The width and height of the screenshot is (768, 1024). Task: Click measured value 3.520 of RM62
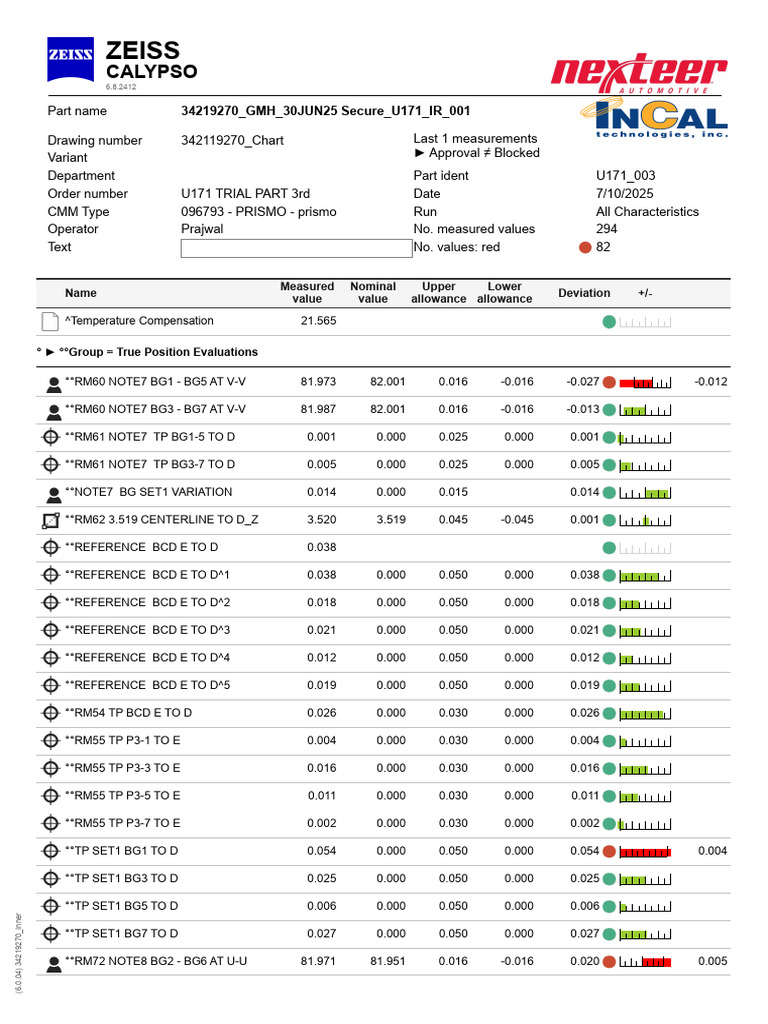tap(322, 520)
